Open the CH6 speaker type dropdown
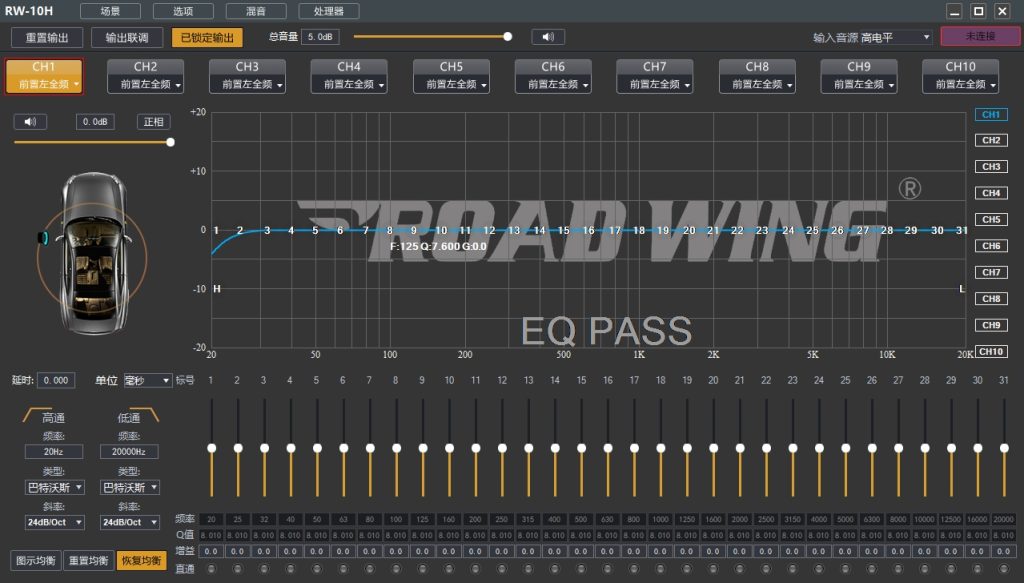1024x583 pixels. point(552,84)
